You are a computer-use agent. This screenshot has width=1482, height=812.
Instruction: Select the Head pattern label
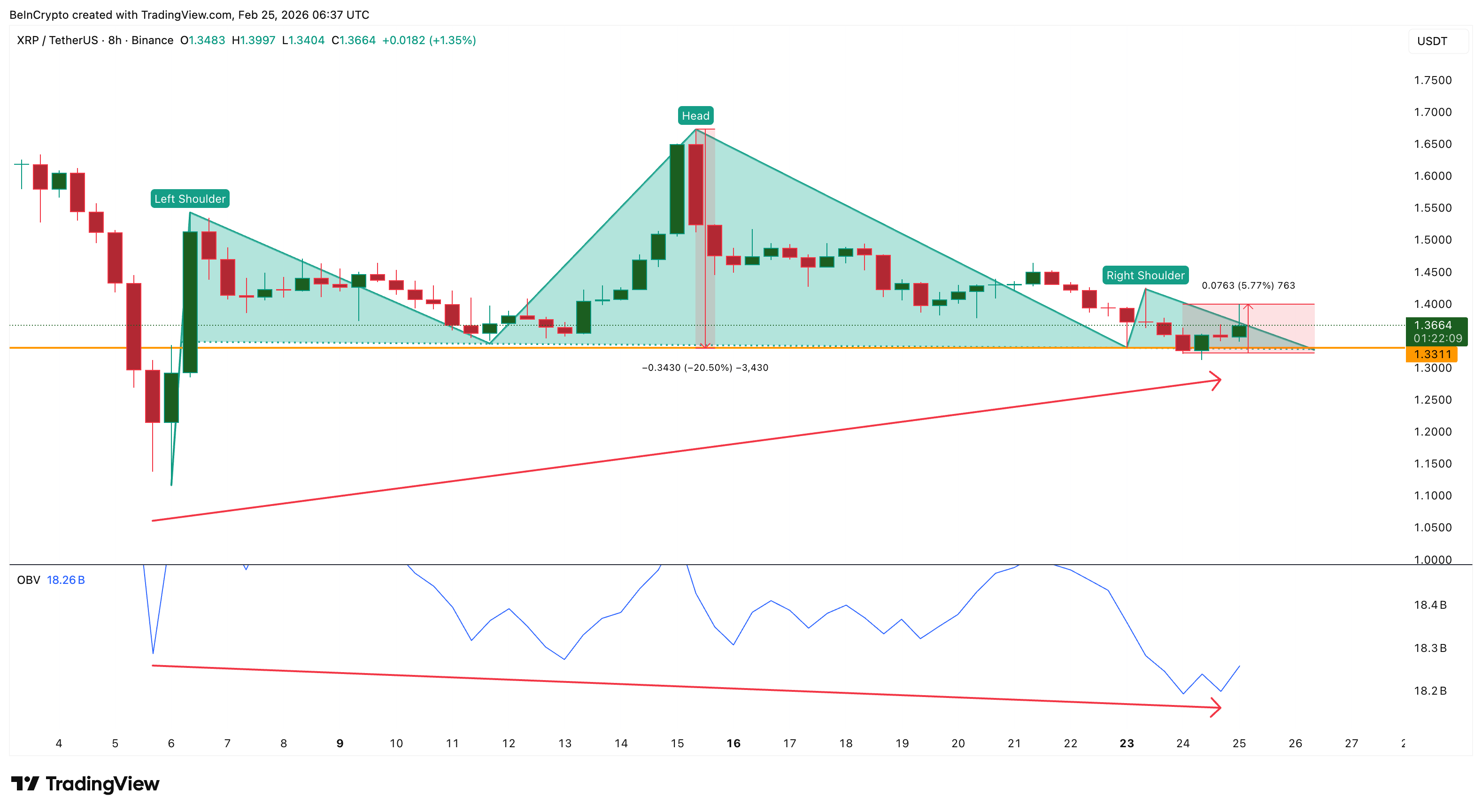(x=695, y=115)
